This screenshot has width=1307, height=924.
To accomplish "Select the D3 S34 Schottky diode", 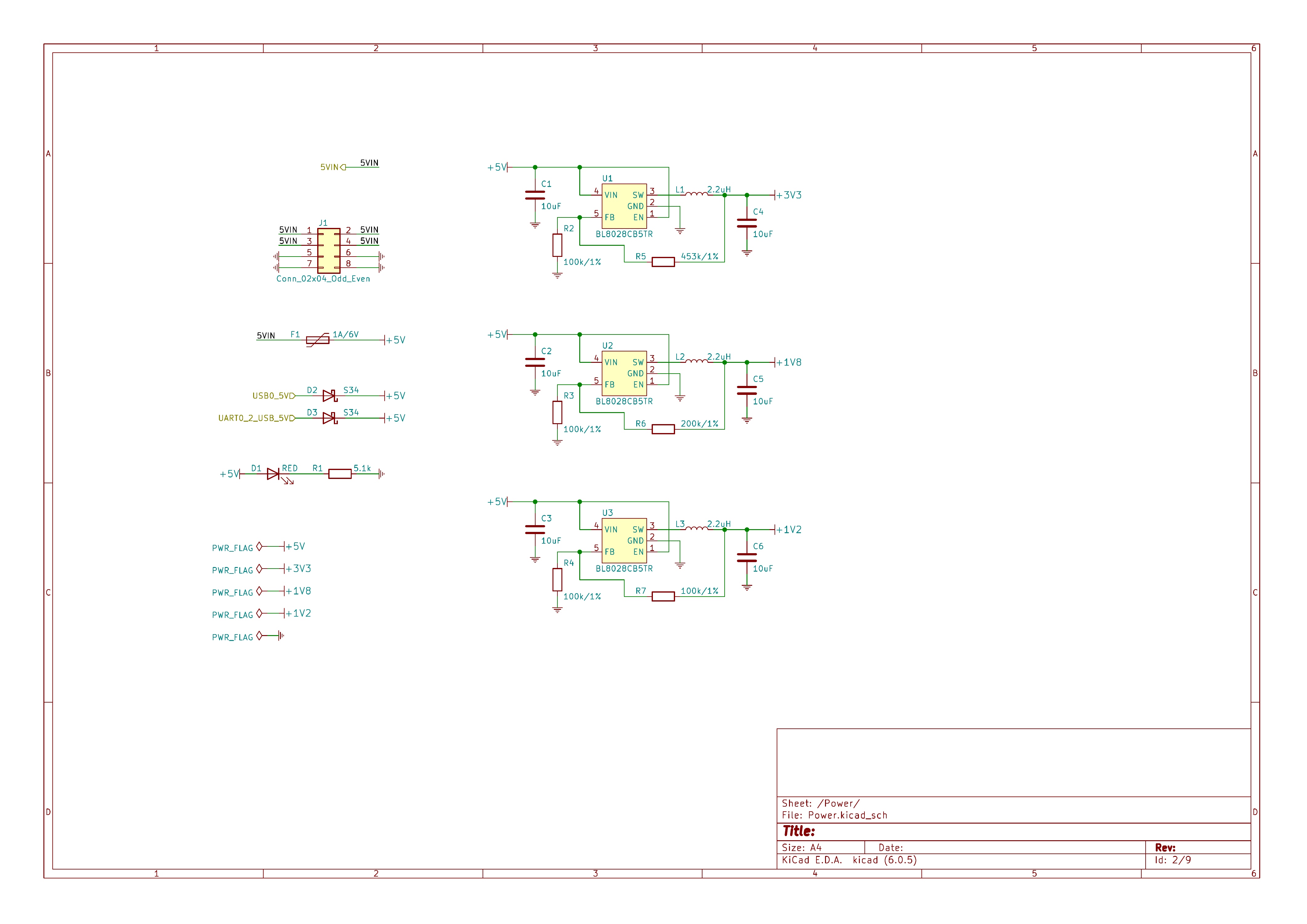I will click(x=330, y=418).
